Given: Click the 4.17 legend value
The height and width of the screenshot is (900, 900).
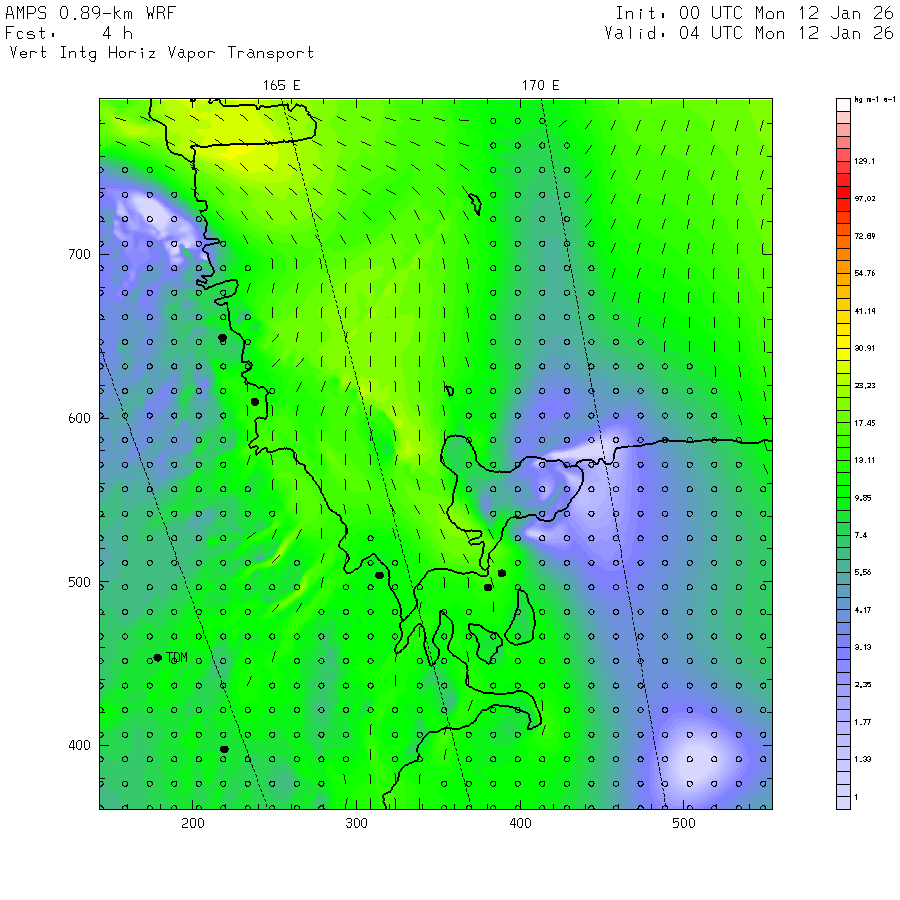Looking at the screenshot, I should (863, 610).
